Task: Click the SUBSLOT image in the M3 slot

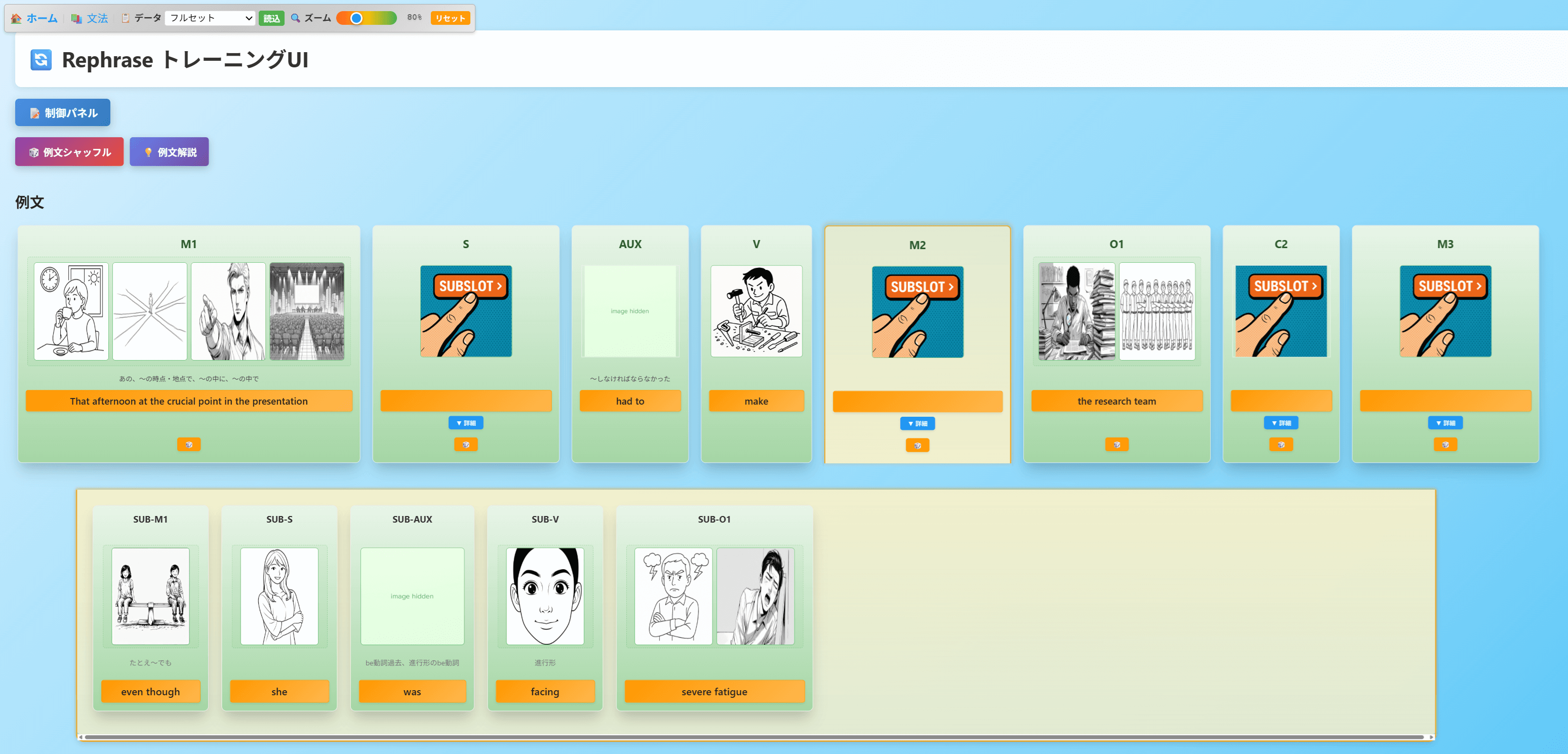Action: tap(1445, 311)
